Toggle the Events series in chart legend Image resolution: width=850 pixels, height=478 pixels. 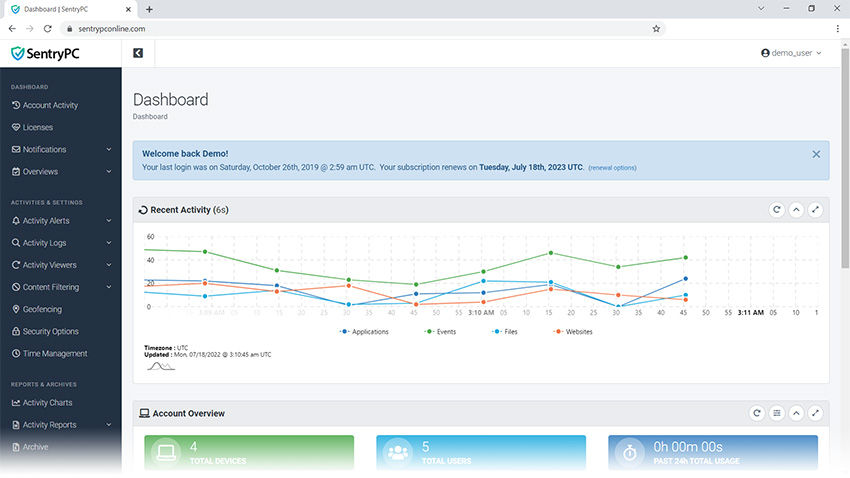click(445, 331)
